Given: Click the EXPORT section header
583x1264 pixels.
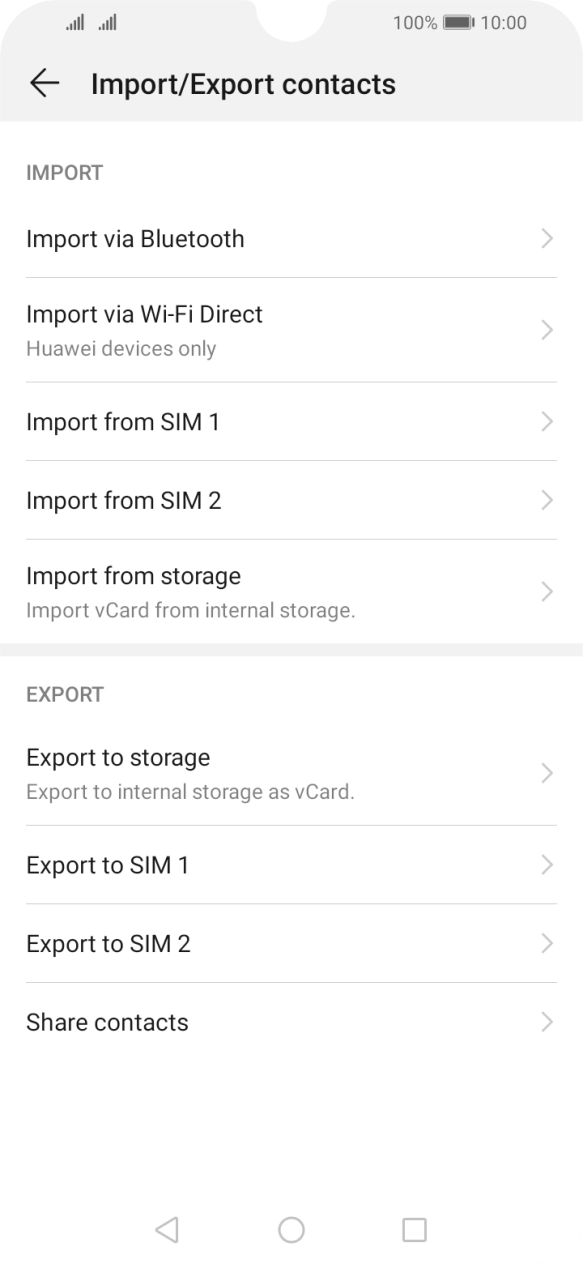Looking at the screenshot, I should pos(64,694).
